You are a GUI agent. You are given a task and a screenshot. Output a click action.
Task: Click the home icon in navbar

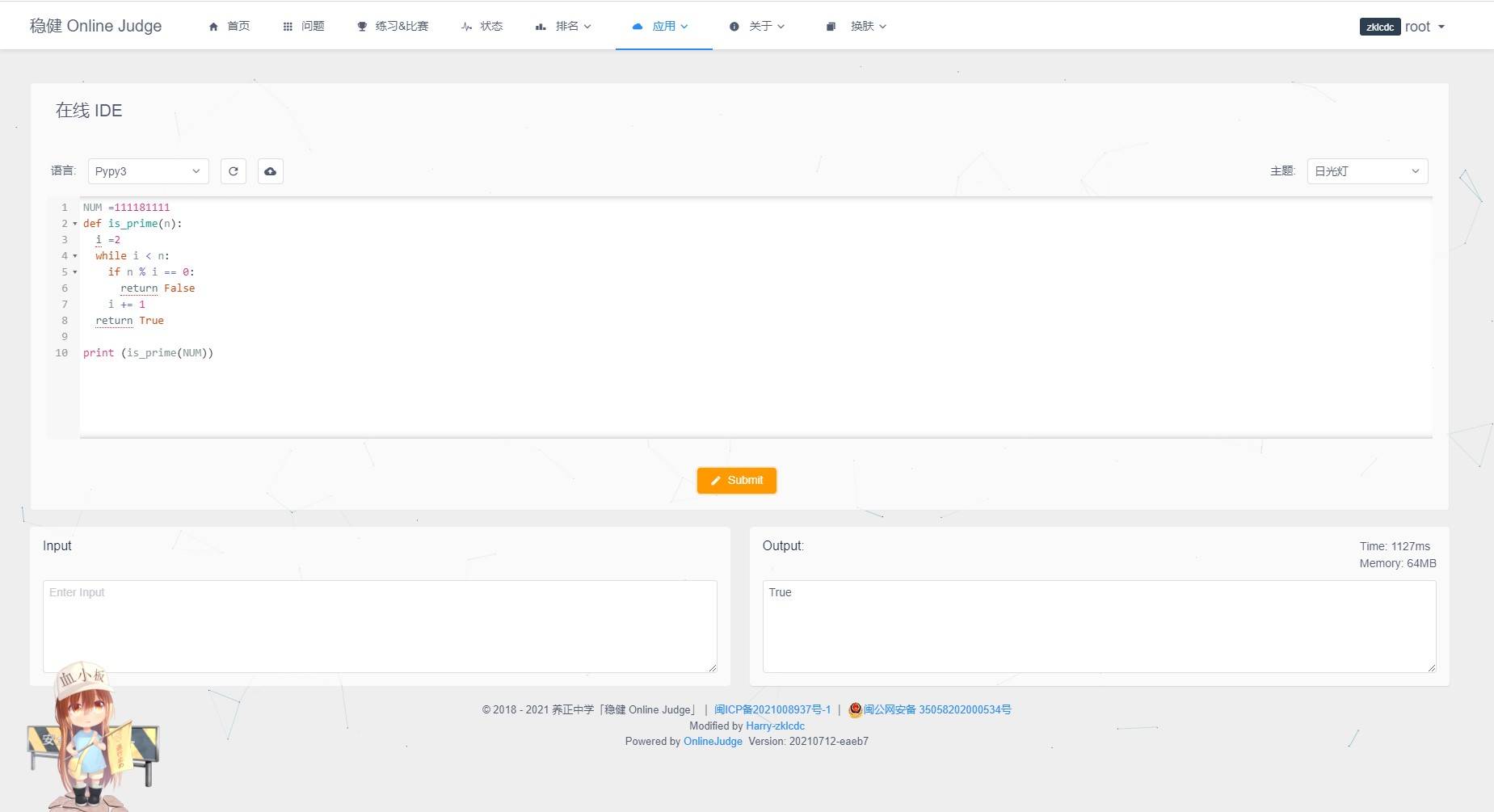[x=213, y=27]
